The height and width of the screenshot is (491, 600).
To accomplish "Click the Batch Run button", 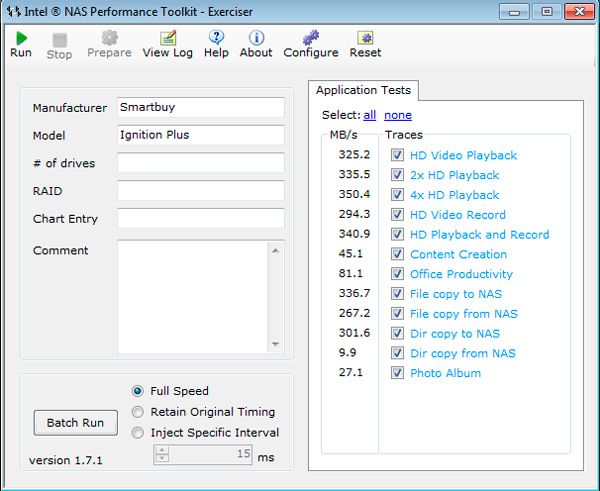I will (x=75, y=422).
